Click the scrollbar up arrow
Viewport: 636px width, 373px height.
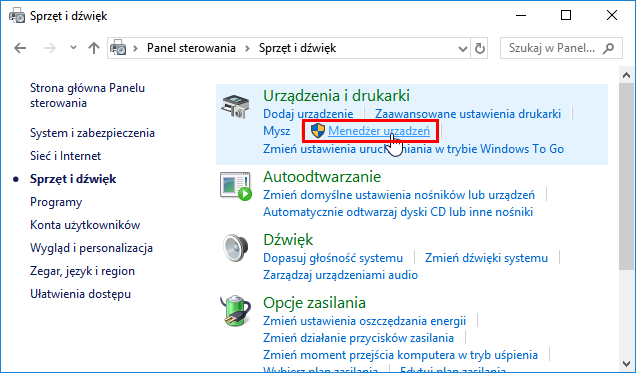(x=627, y=75)
